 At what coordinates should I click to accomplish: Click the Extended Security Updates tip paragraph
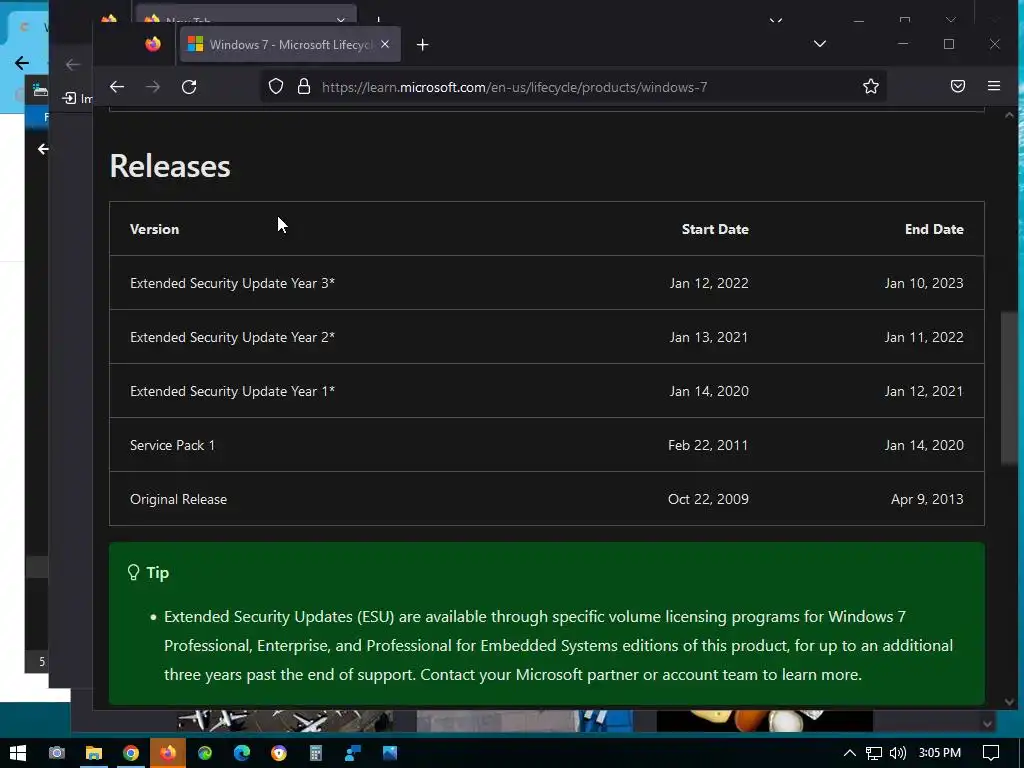(558, 646)
